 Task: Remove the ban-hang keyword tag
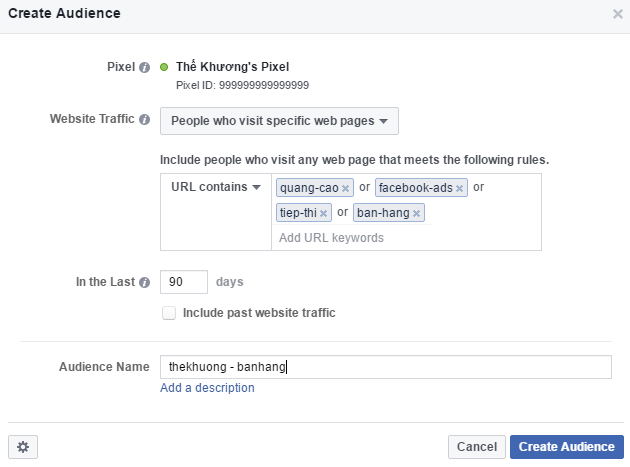coord(416,213)
